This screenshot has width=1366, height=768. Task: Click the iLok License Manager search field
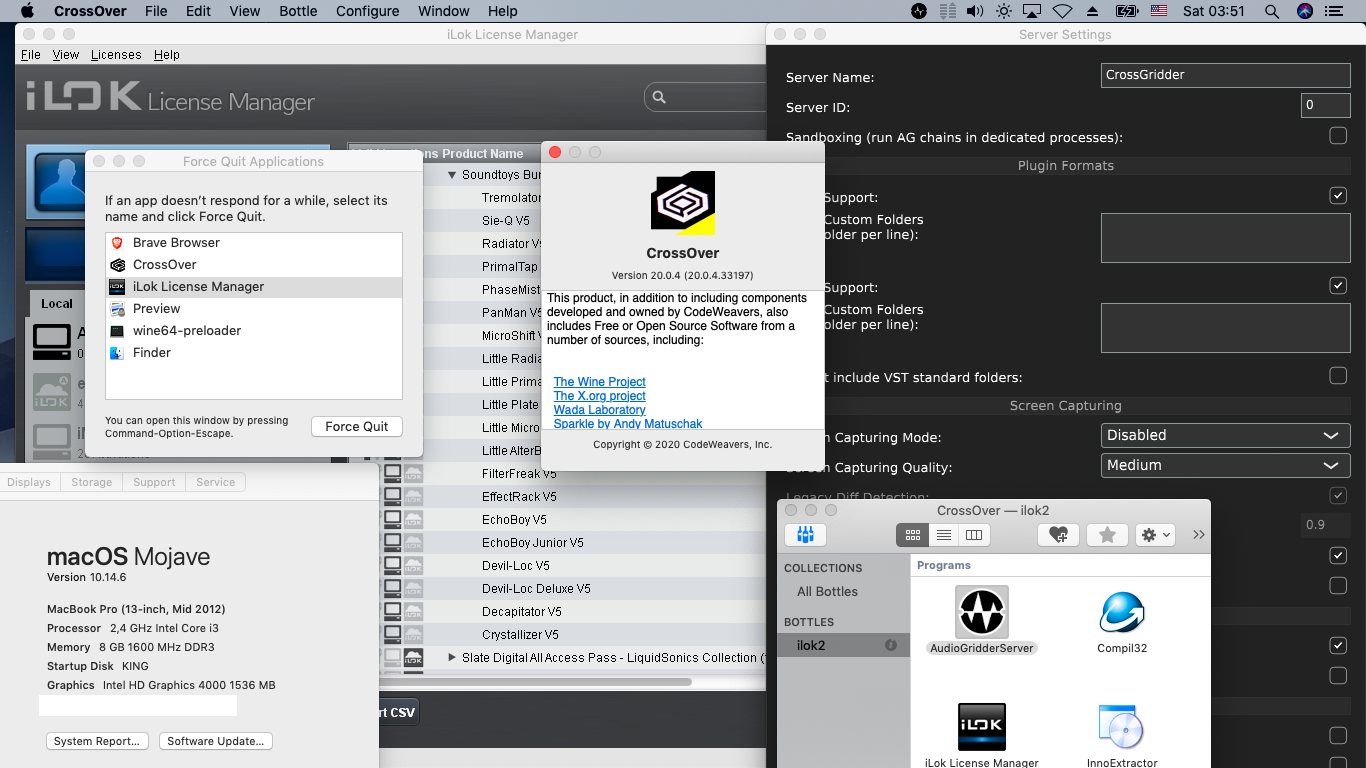(x=705, y=97)
